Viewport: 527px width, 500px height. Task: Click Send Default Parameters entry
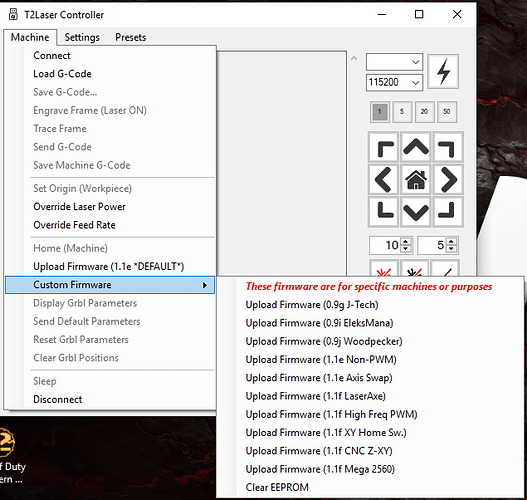click(x=110, y=321)
